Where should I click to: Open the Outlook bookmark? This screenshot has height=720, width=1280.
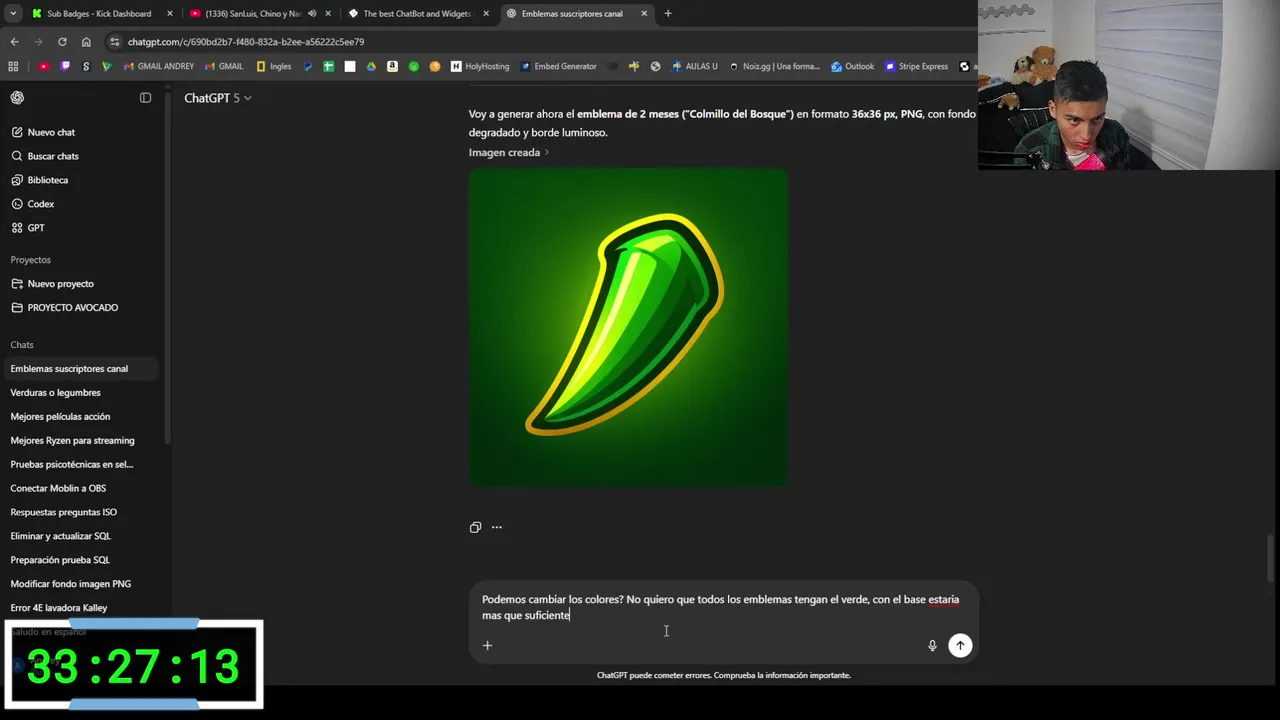click(852, 66)
